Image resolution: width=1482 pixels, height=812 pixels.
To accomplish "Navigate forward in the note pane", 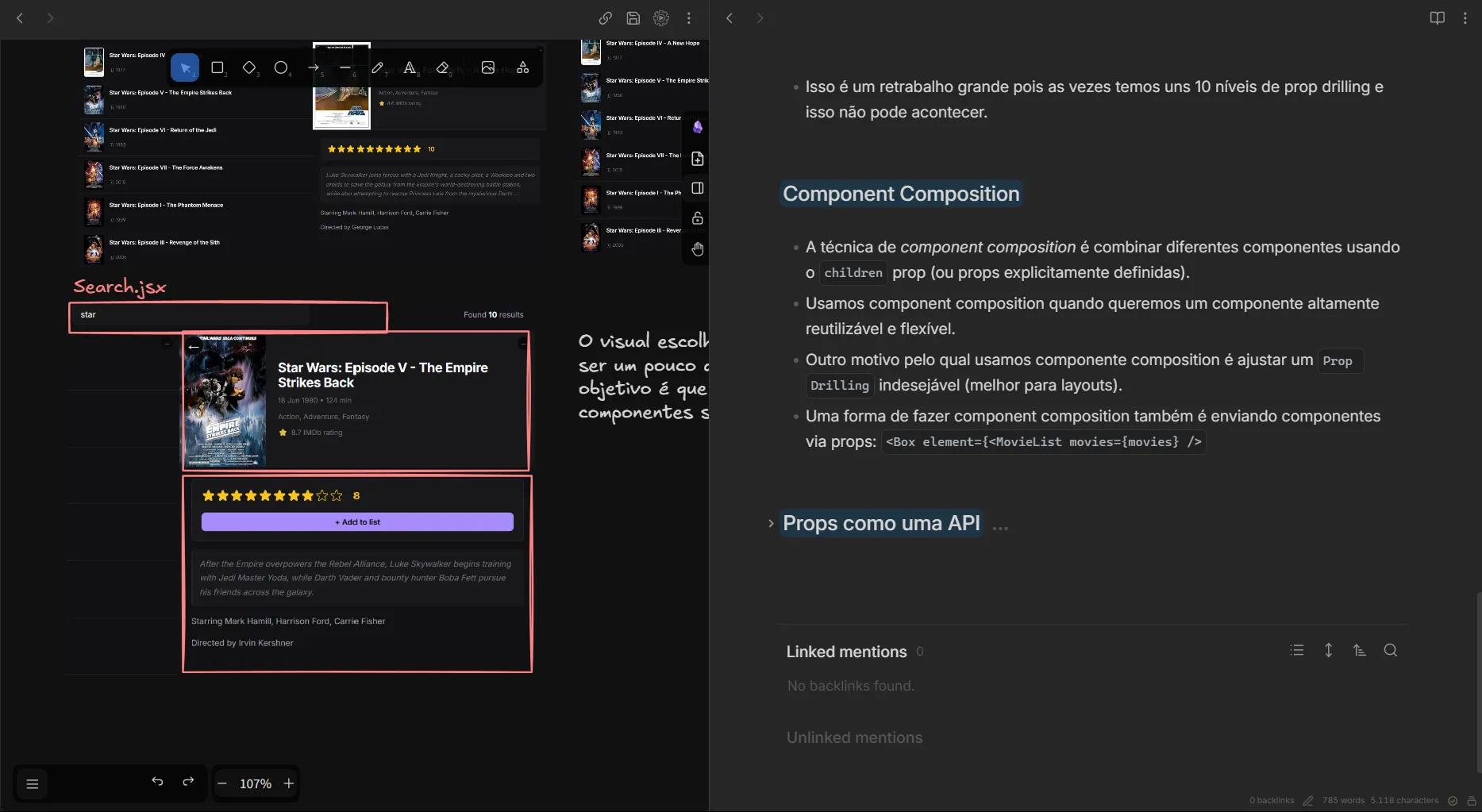I will 760,18.
